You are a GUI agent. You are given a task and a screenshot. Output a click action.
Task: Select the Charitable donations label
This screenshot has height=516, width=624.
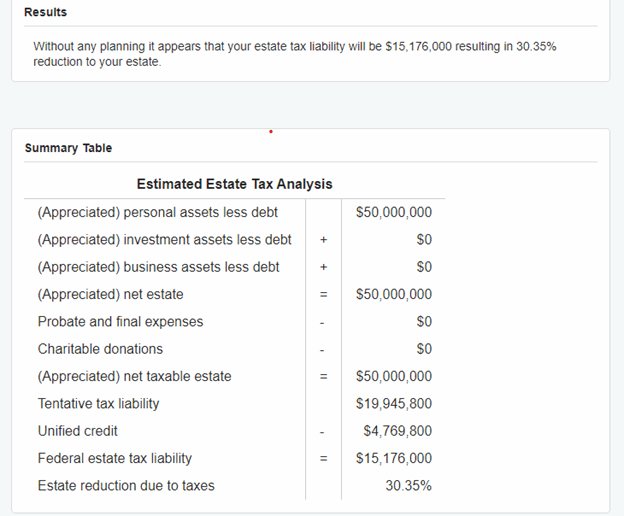coord(100,349)
